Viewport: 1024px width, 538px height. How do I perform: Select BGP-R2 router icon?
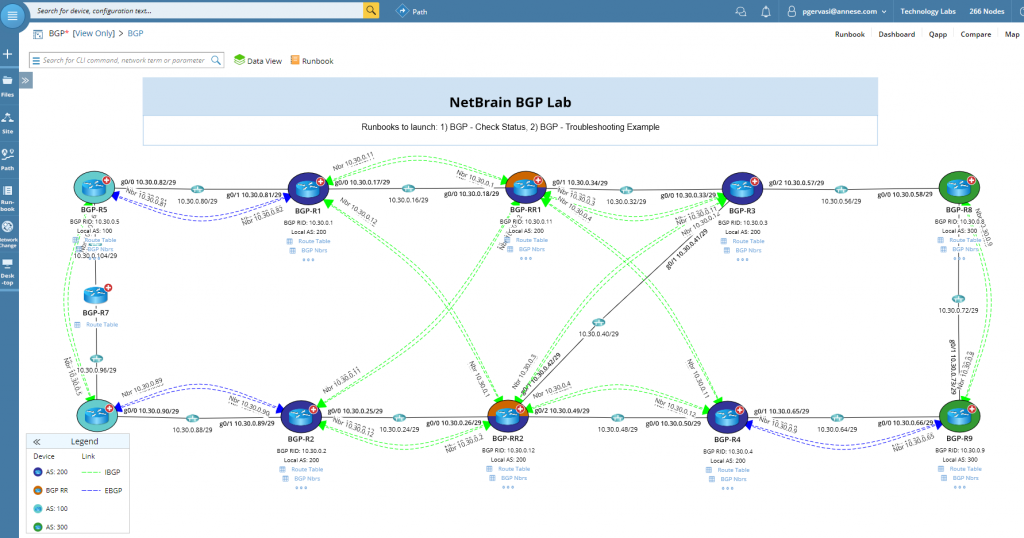(x=300, y=417)
